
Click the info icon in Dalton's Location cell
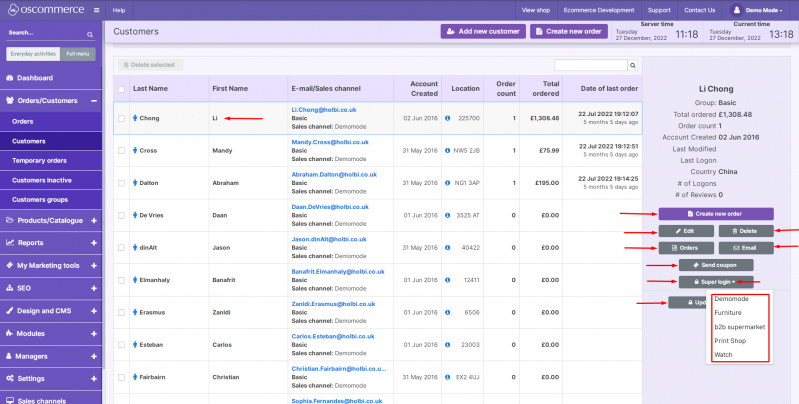(x=447, y=183)
